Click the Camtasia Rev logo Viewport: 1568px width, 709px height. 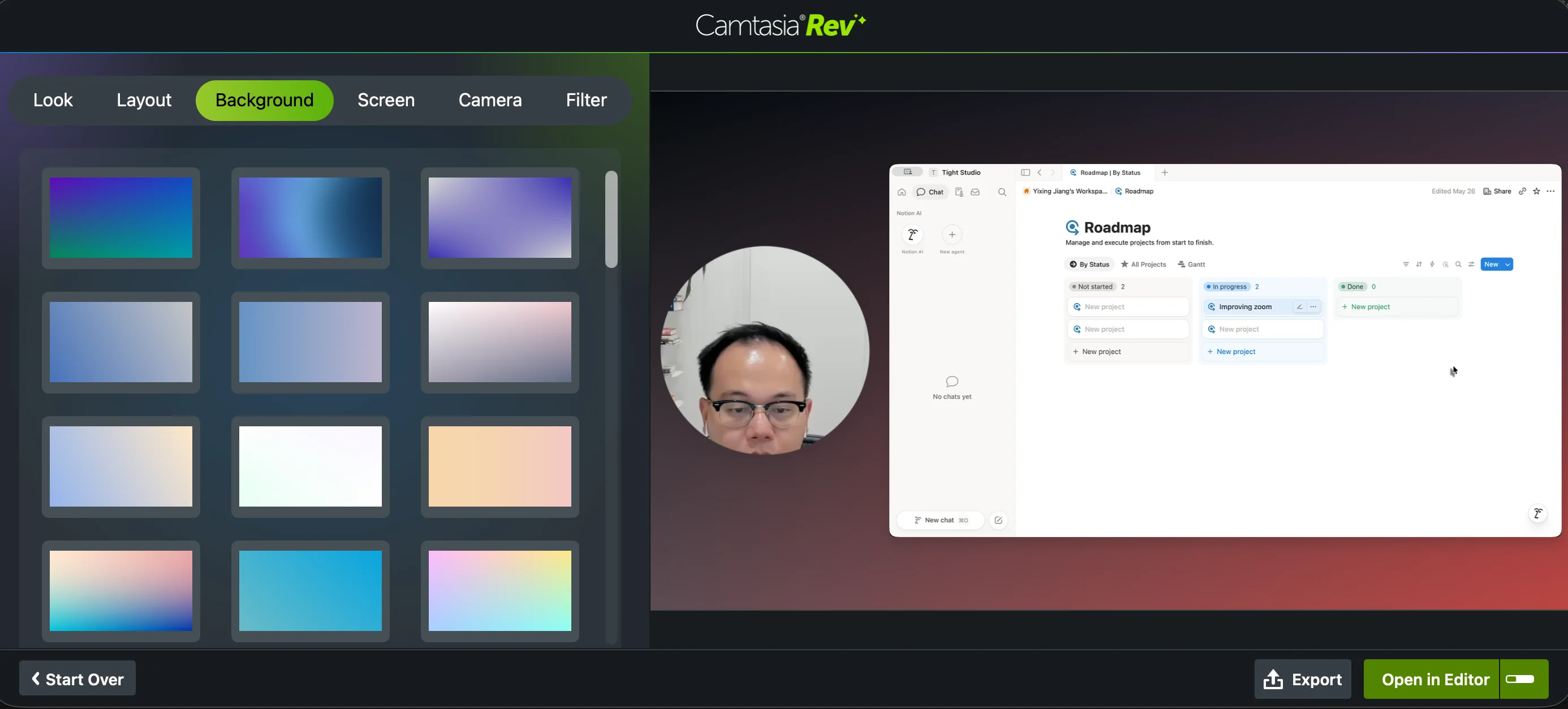(x=781, y=25)
